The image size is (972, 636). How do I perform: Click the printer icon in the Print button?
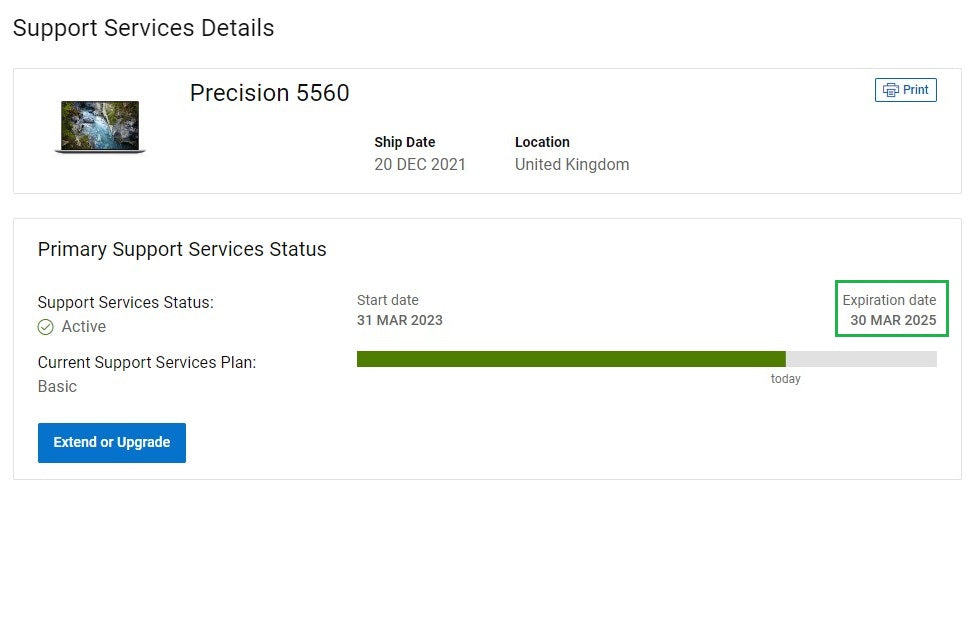click(890, 90)
